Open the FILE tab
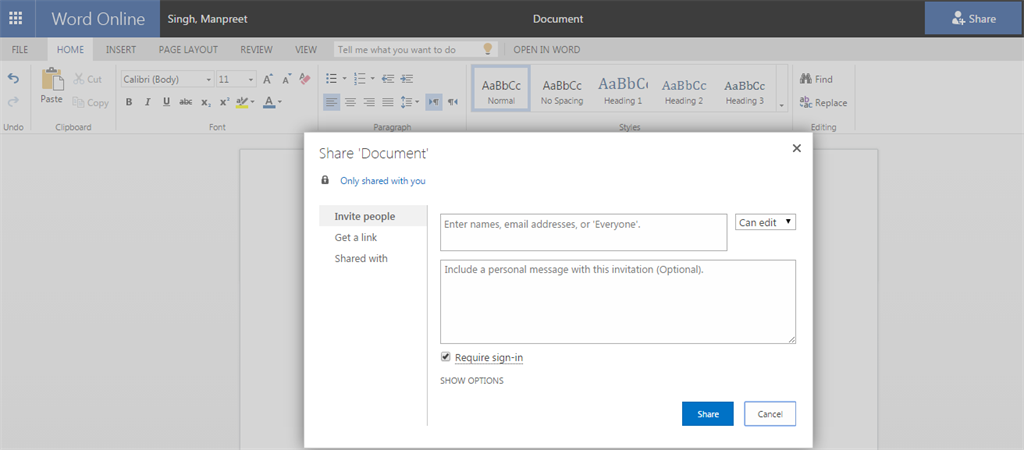The width and height of the screenshot is (1024, 450). pyautogui.click(x=20, y=50)
